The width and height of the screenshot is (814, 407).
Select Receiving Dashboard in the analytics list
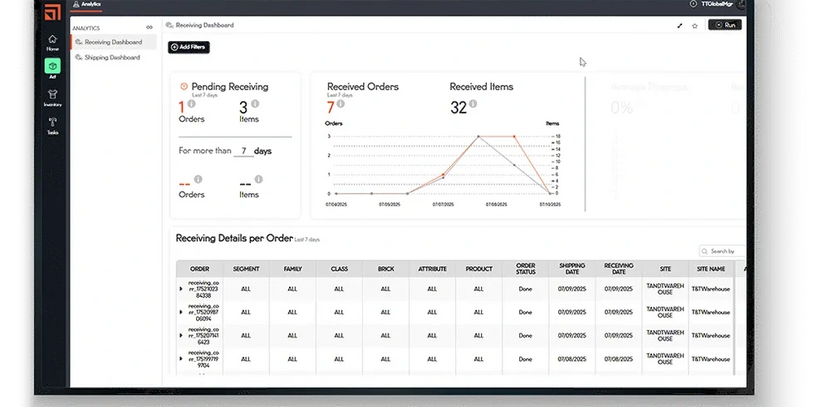click(112, 42)
